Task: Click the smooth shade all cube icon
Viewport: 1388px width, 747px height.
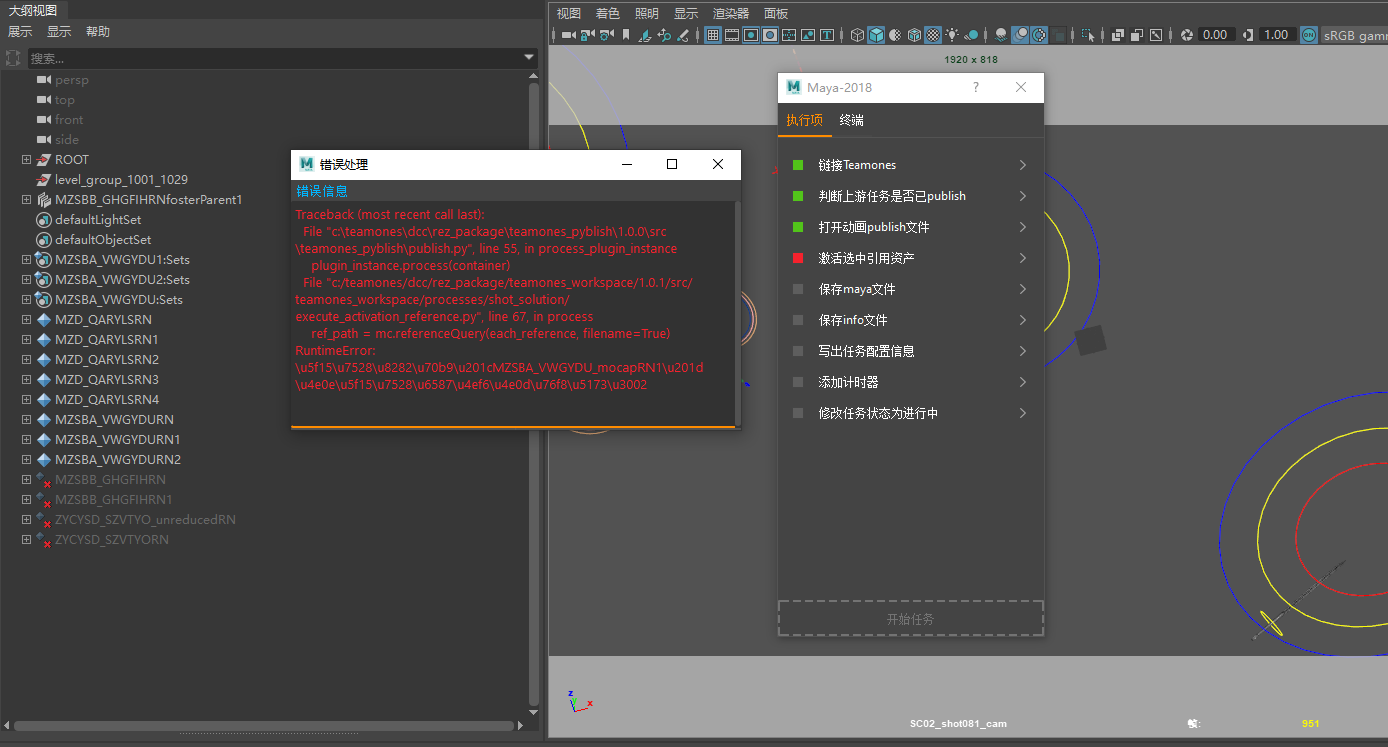Action: (876, 35)
